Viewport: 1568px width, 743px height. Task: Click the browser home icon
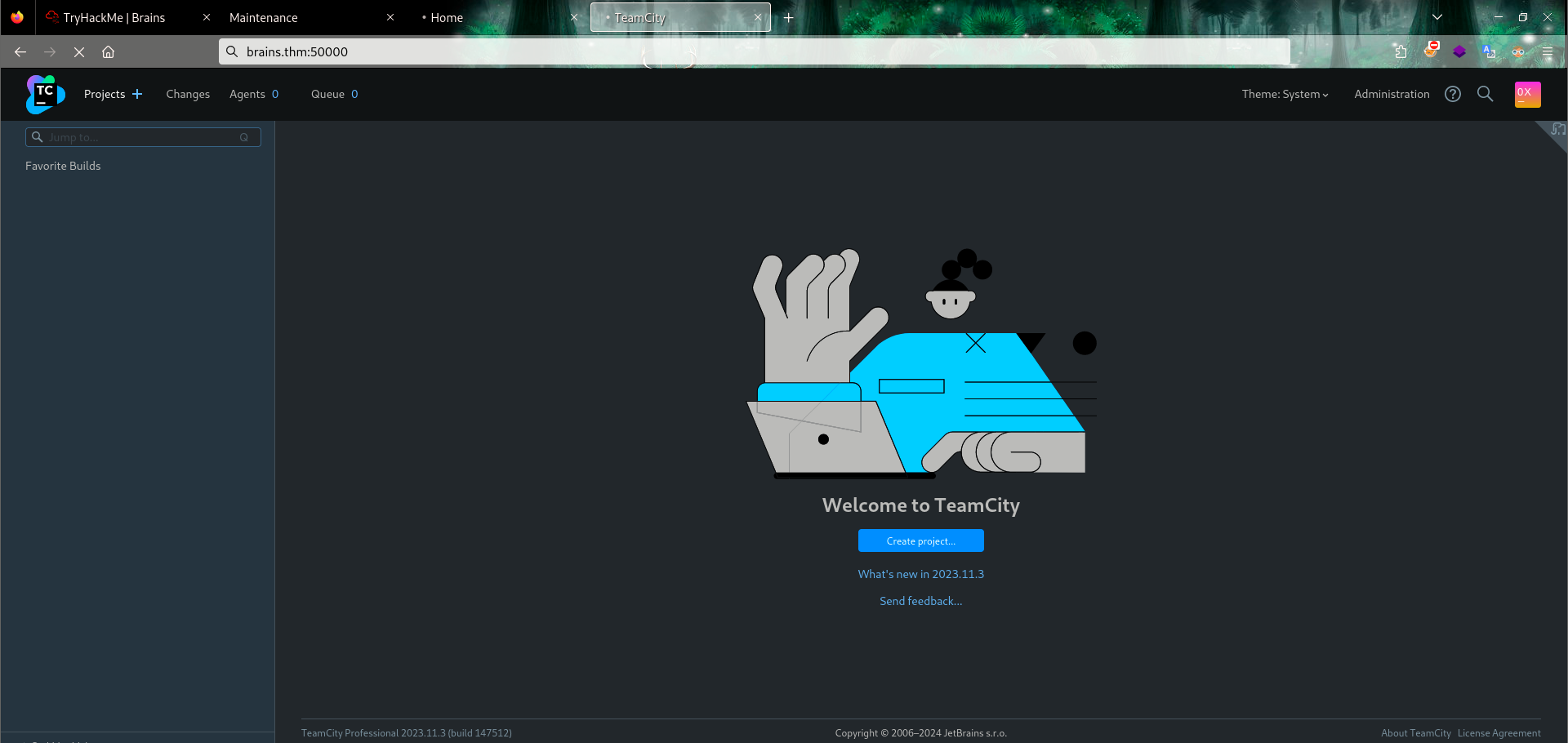point(108,51)
